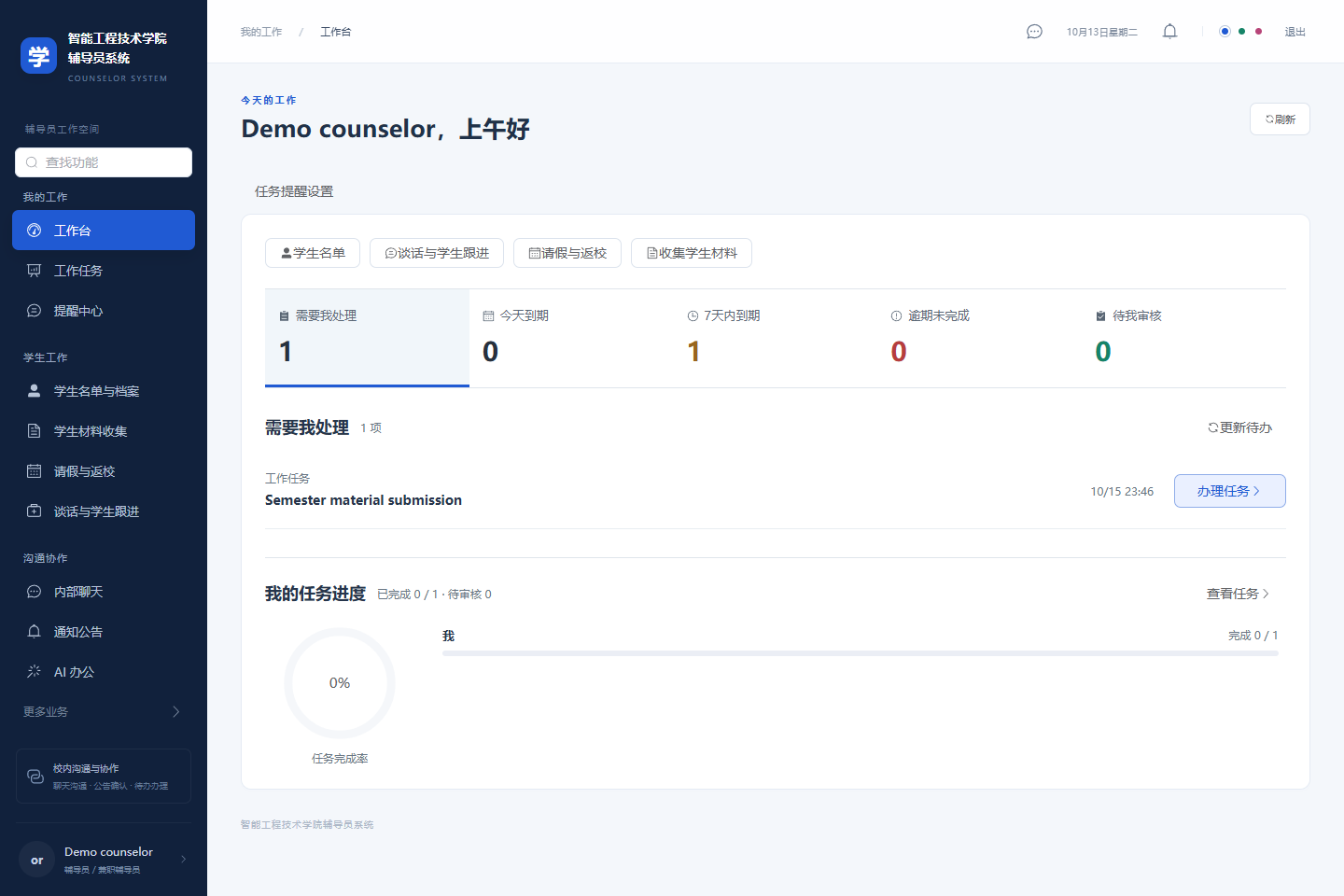Open the 查看任务 link
The image size is (1344, 896).
[1238, 594]
